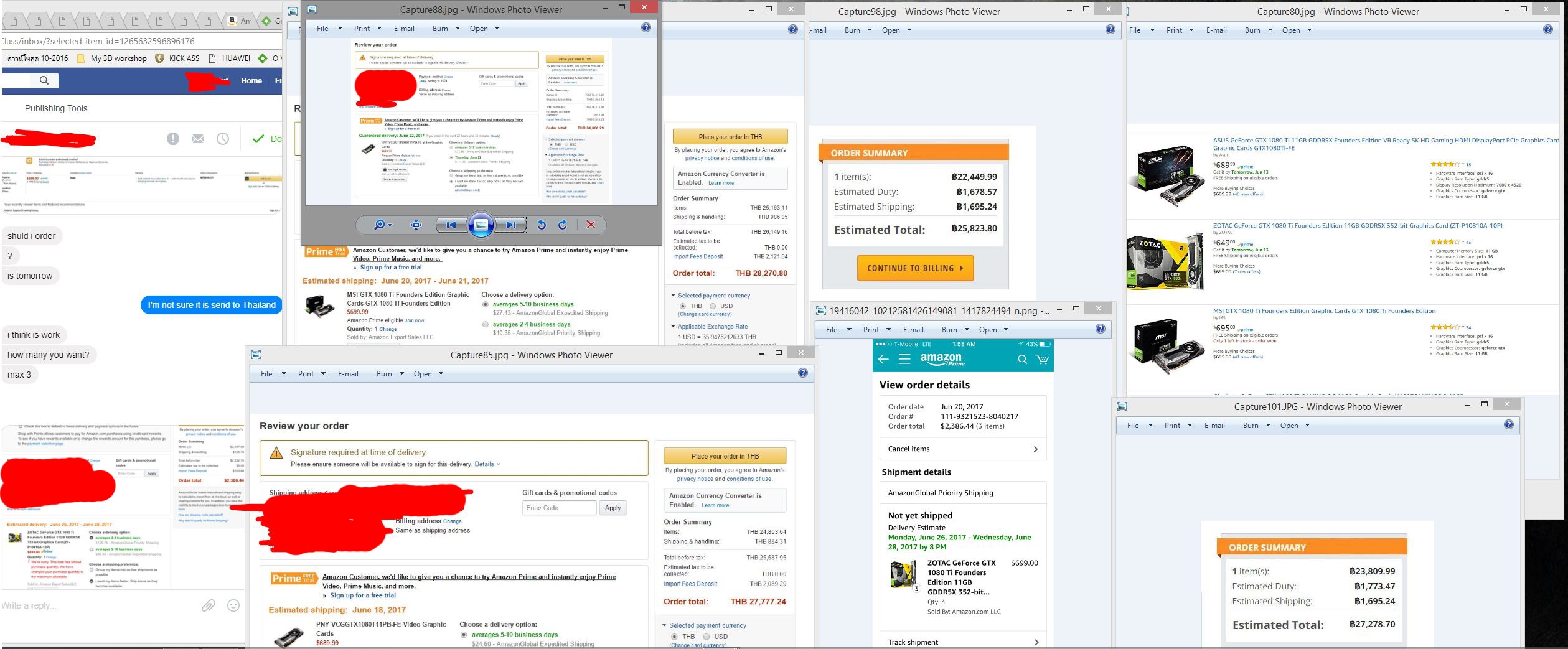1568x649 pixels.
Task: Select THB radio in the window behind Capture88
Action: tap(683, 306)
